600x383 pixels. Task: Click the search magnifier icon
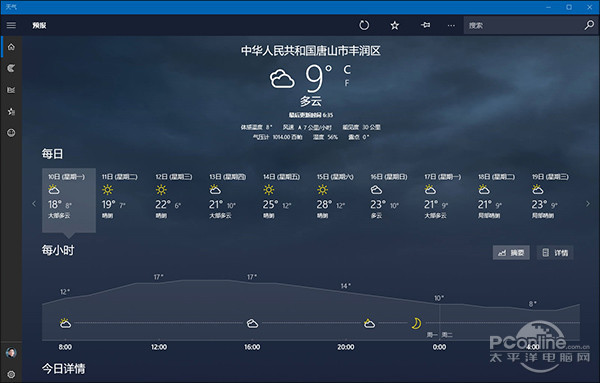click(589, 25)
